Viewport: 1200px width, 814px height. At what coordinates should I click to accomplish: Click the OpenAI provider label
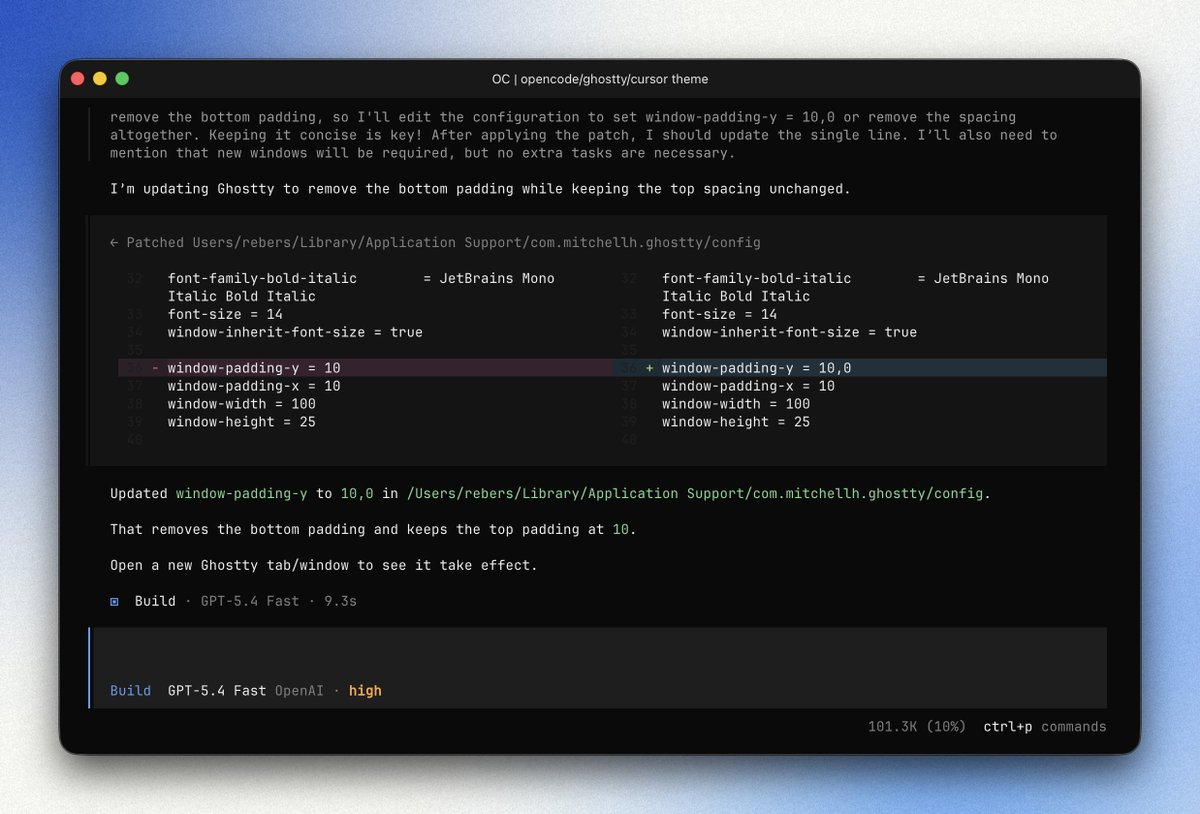coord(299,691)
